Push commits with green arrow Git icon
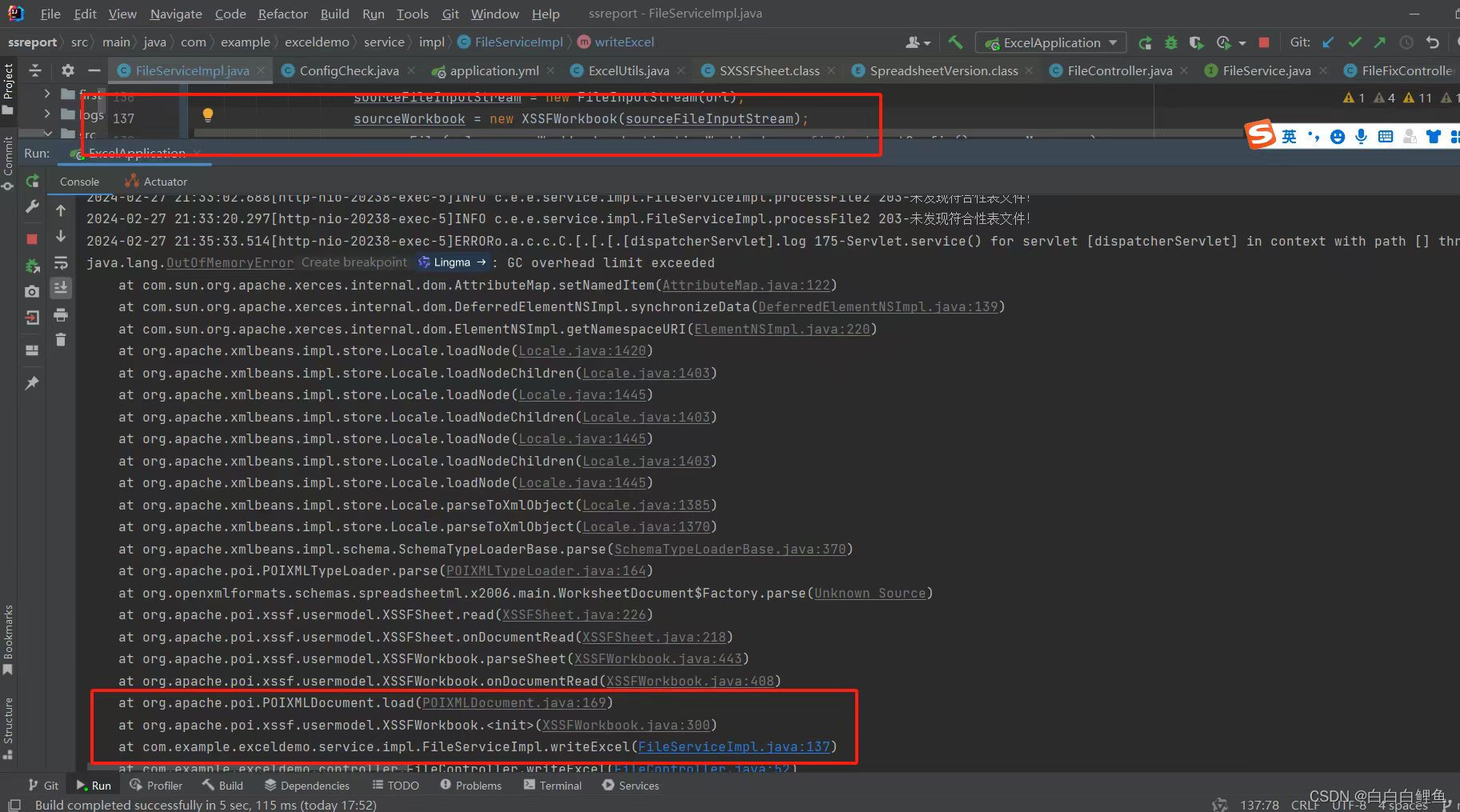Viewport: 1460px width, 812px height. tap(1378, 42)
